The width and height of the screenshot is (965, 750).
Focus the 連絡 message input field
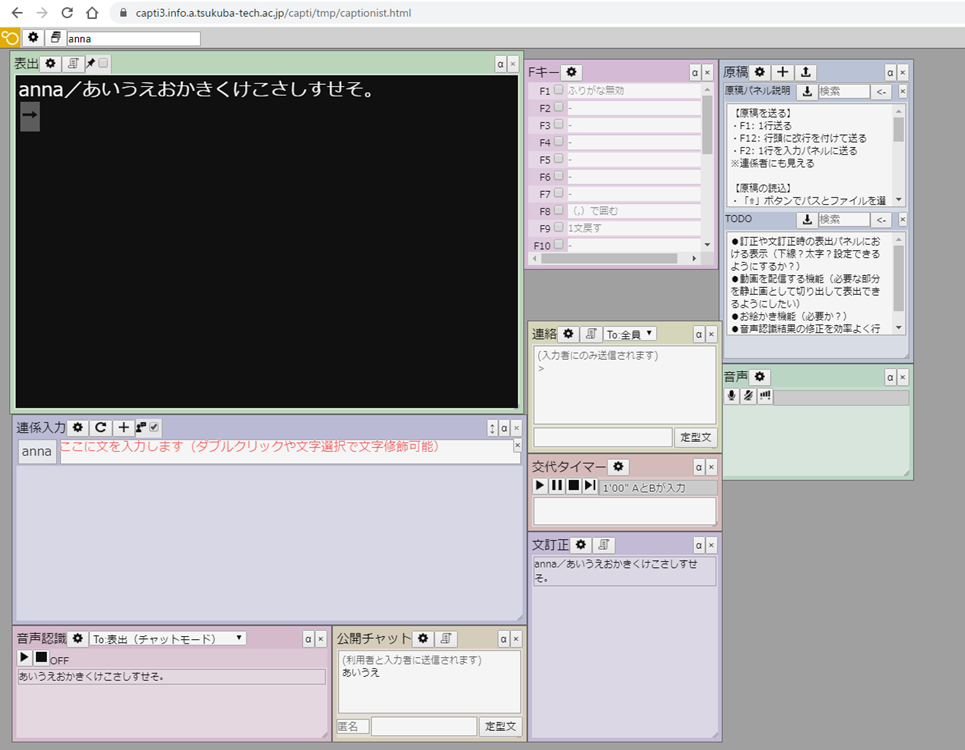coord(603,437)
